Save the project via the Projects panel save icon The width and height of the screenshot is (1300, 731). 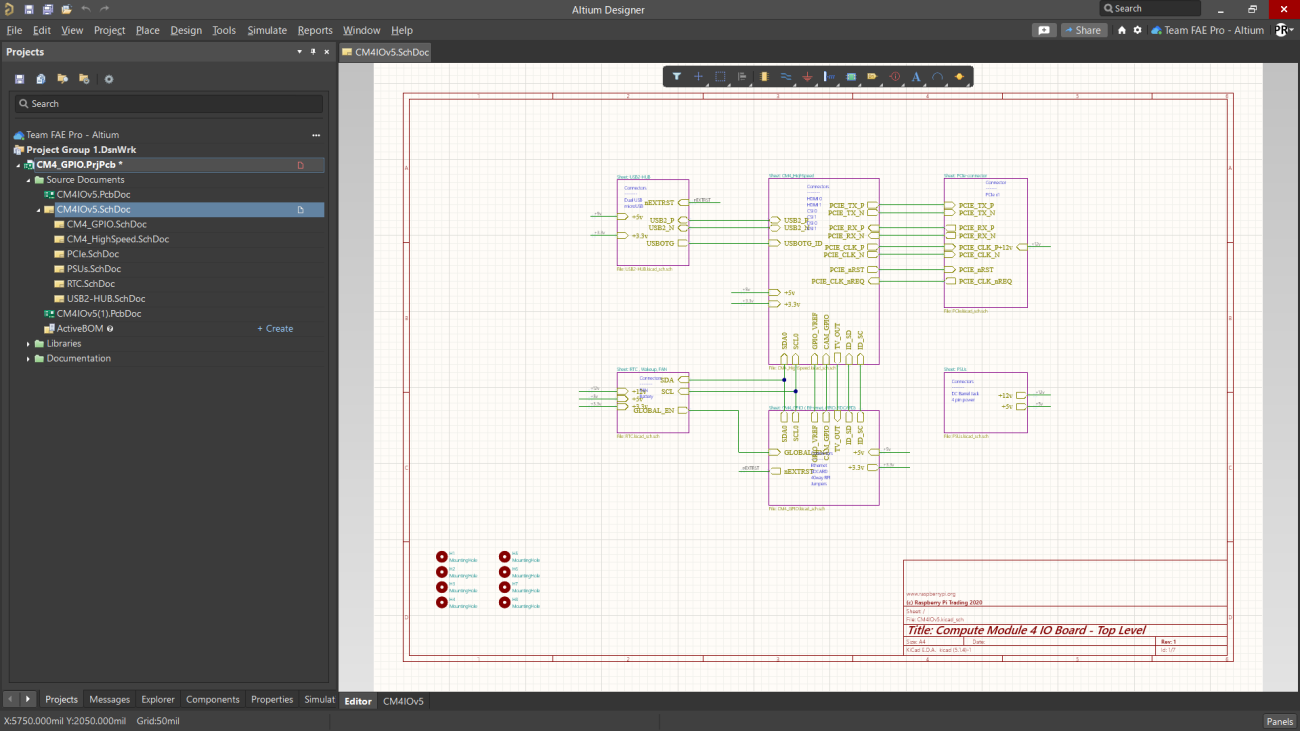pos(20,78)
